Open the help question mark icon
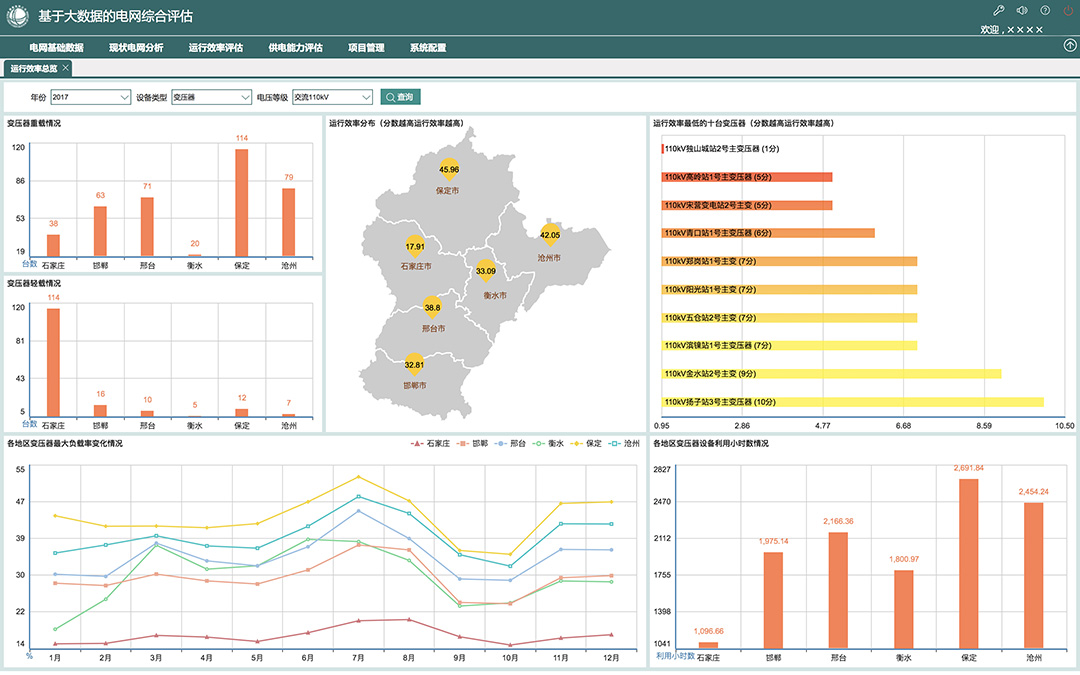This screenshot has width=1080, height=675. (x=1045, y=10)
